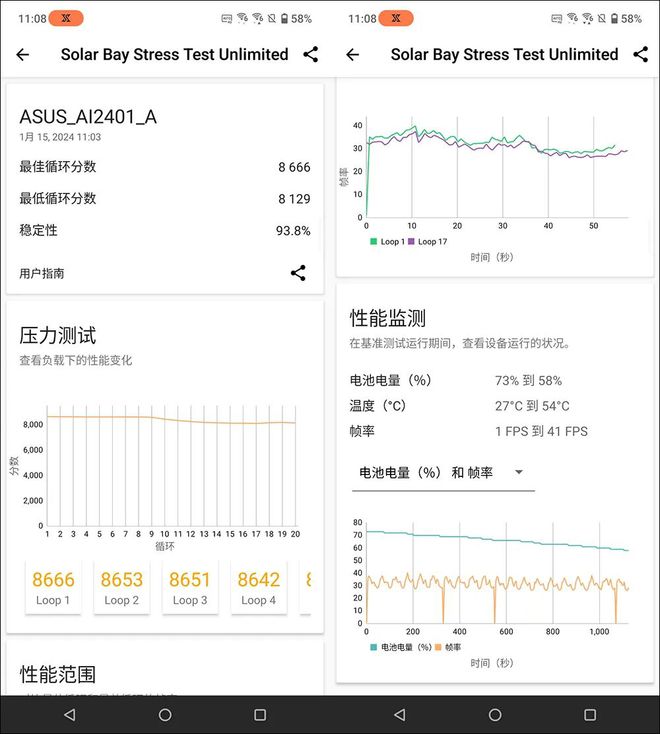Share results via left screen header share icon

point(311,54)
